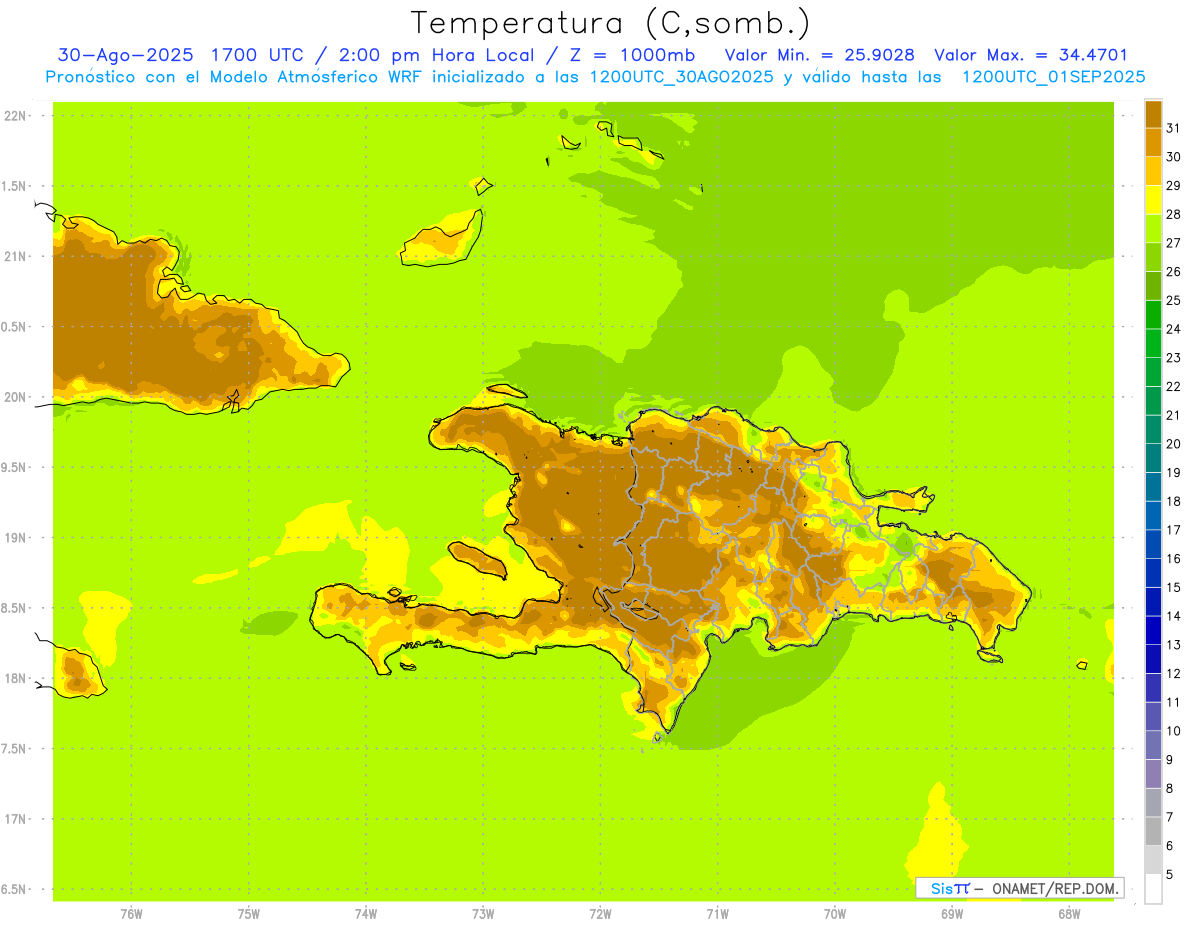
Task: Click the '75W' longitude axis label
Action: coord(249,913)
